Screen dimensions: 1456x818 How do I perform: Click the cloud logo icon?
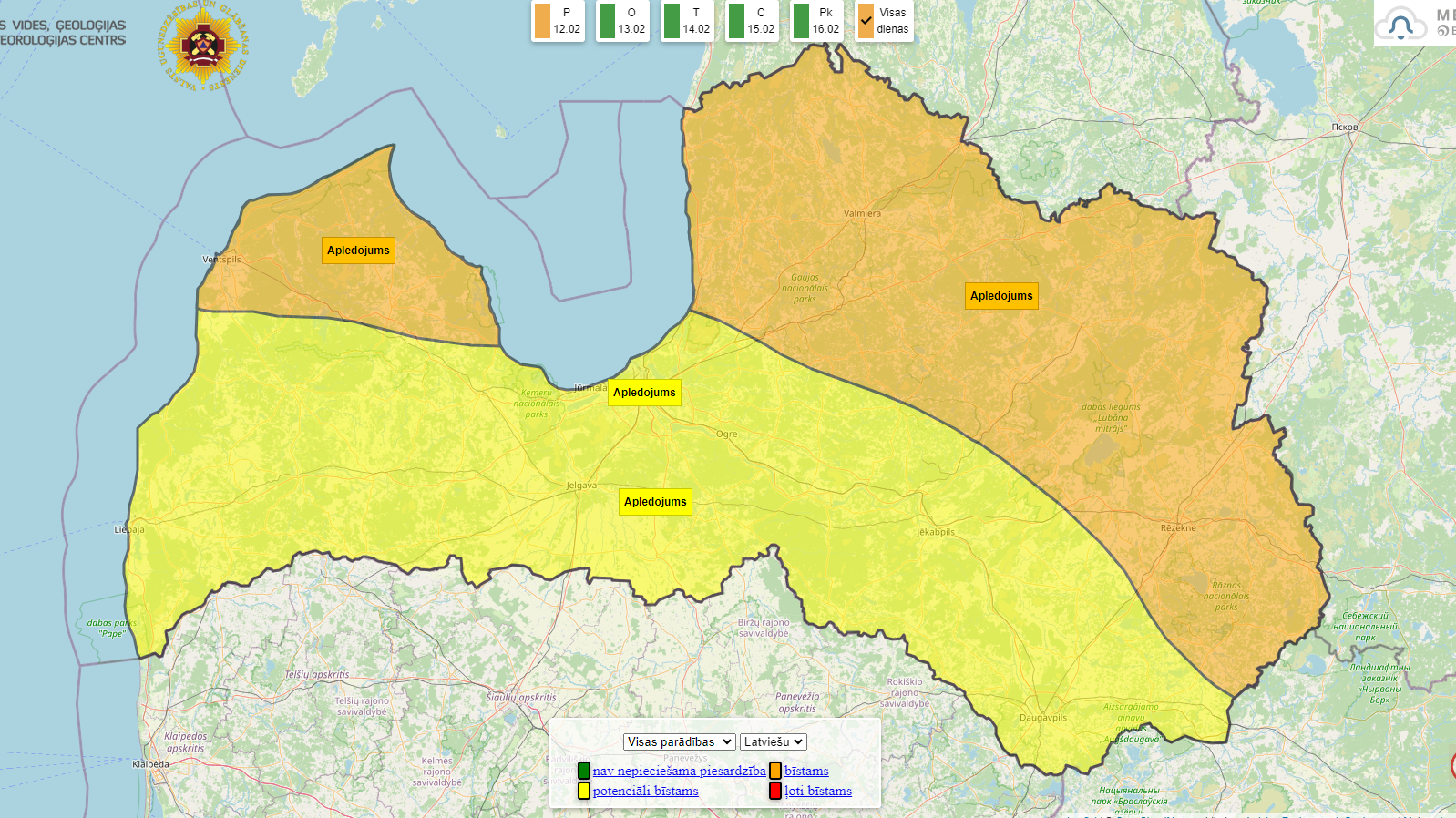1401,25
